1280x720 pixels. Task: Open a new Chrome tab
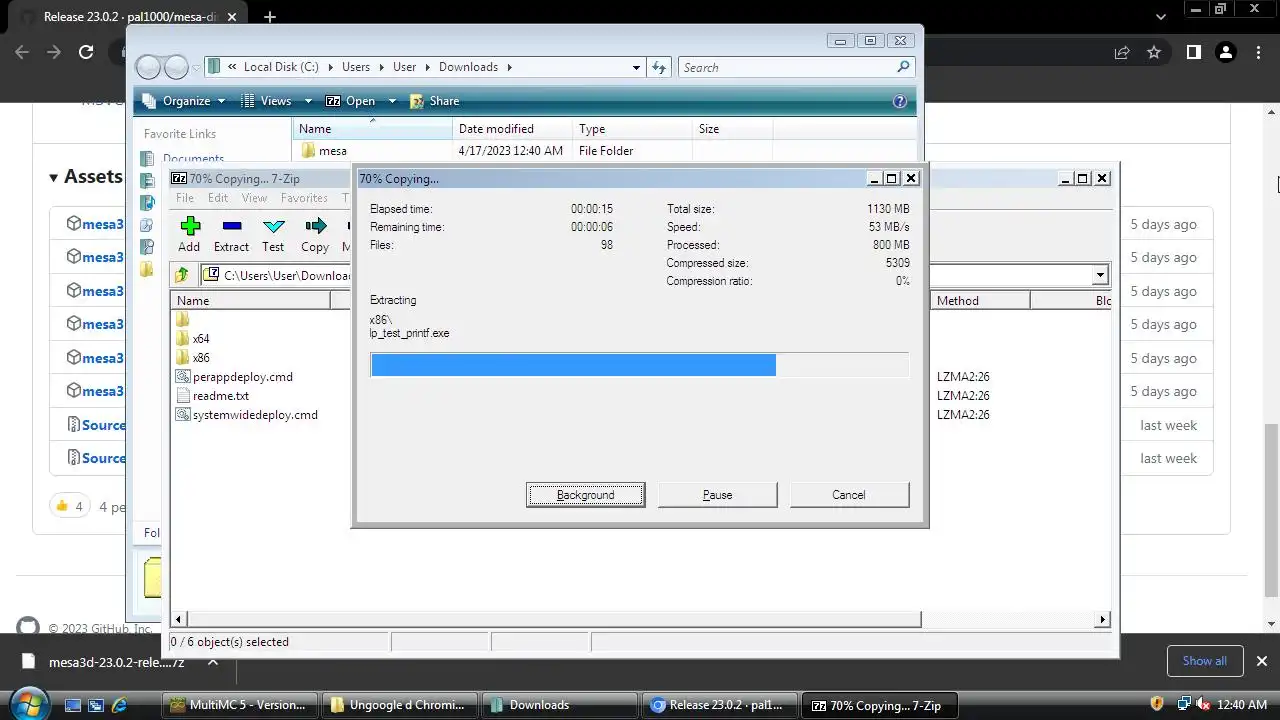pyautogui.click(x=269, y=17)
